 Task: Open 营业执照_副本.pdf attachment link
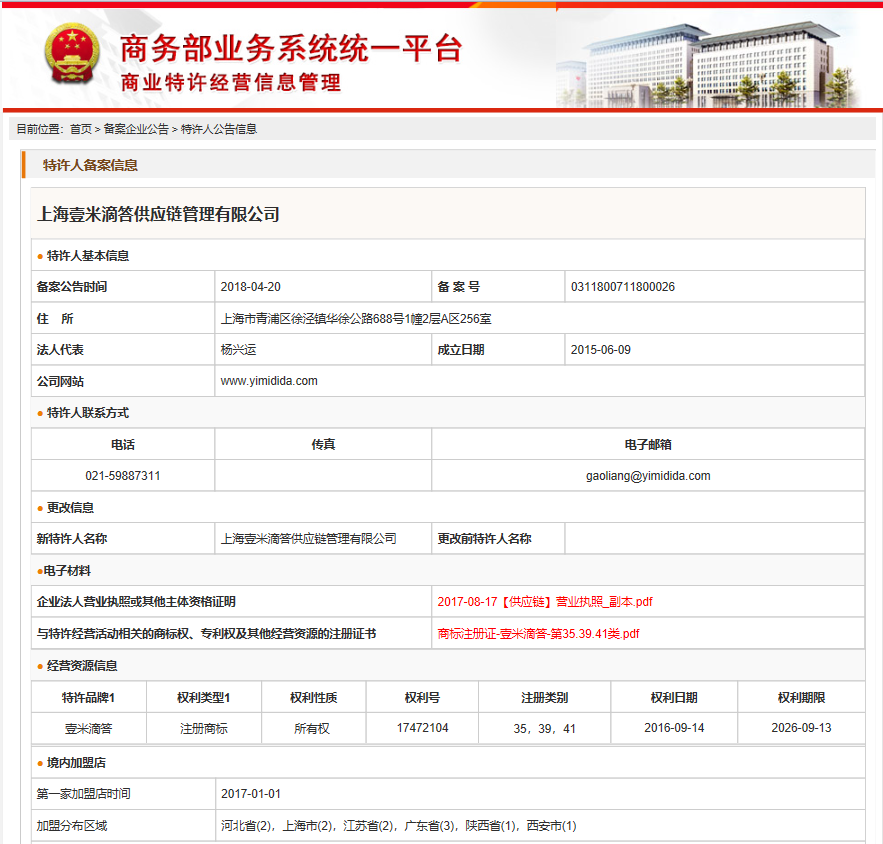(545, 602)
